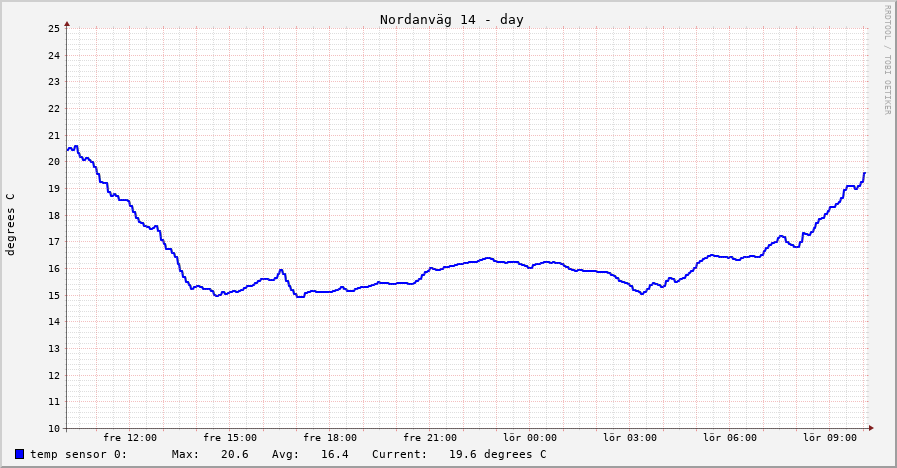The image size is (897, 468).
Task: Click the y-axis tick label 25
Action: tap(54, 29)
